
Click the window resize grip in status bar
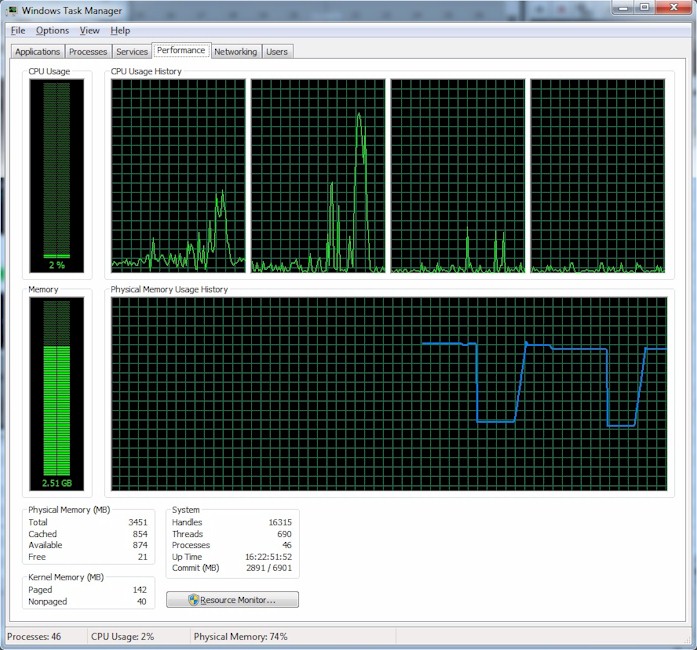(x=688, y=639)
